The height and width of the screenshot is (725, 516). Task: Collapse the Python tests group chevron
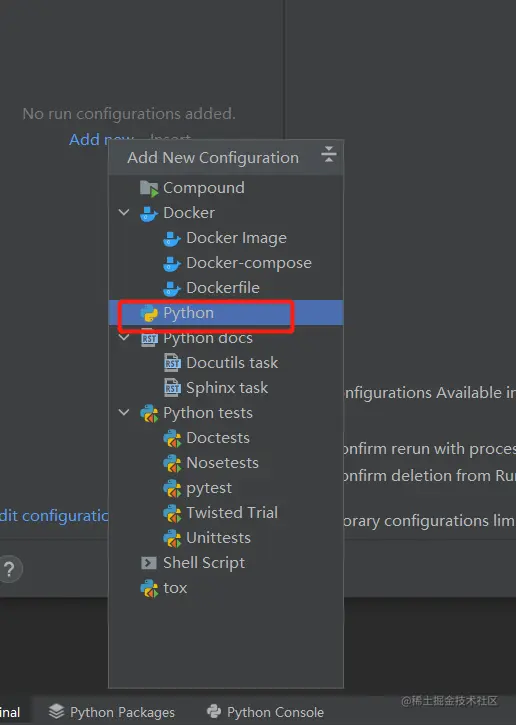(x=124, y=412)
